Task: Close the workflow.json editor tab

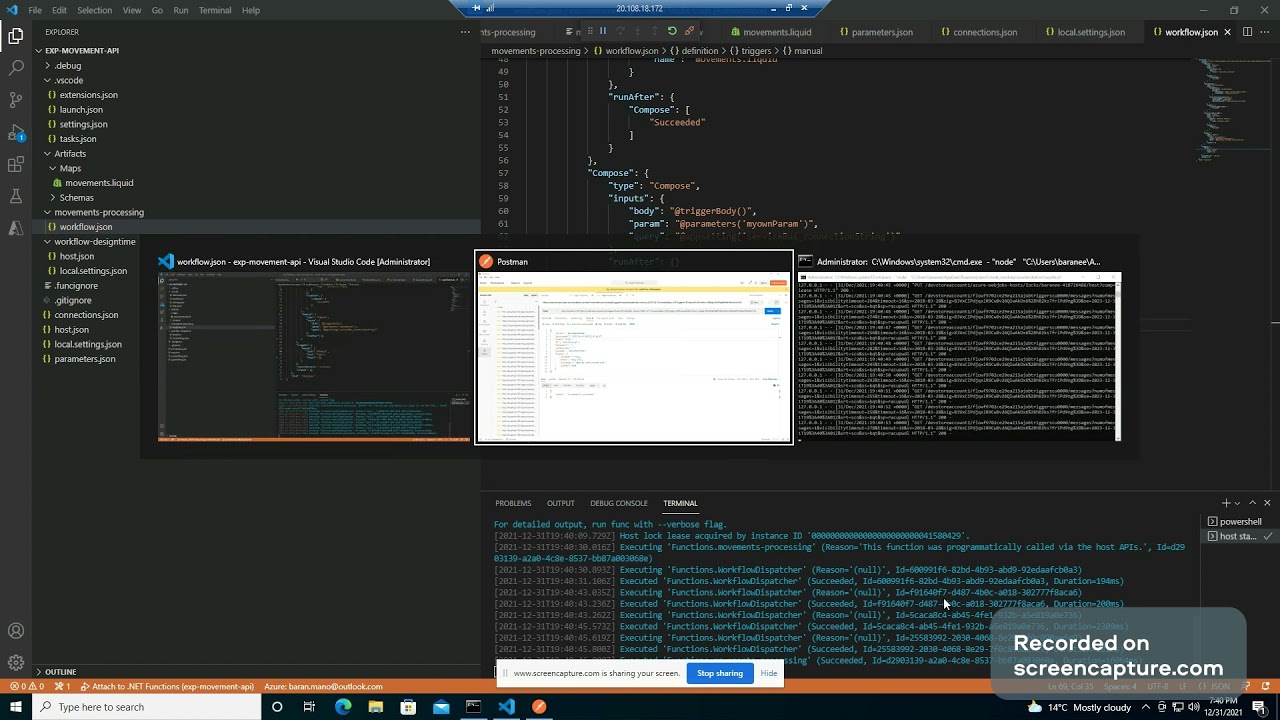Action: click(x=1227, y=32)
